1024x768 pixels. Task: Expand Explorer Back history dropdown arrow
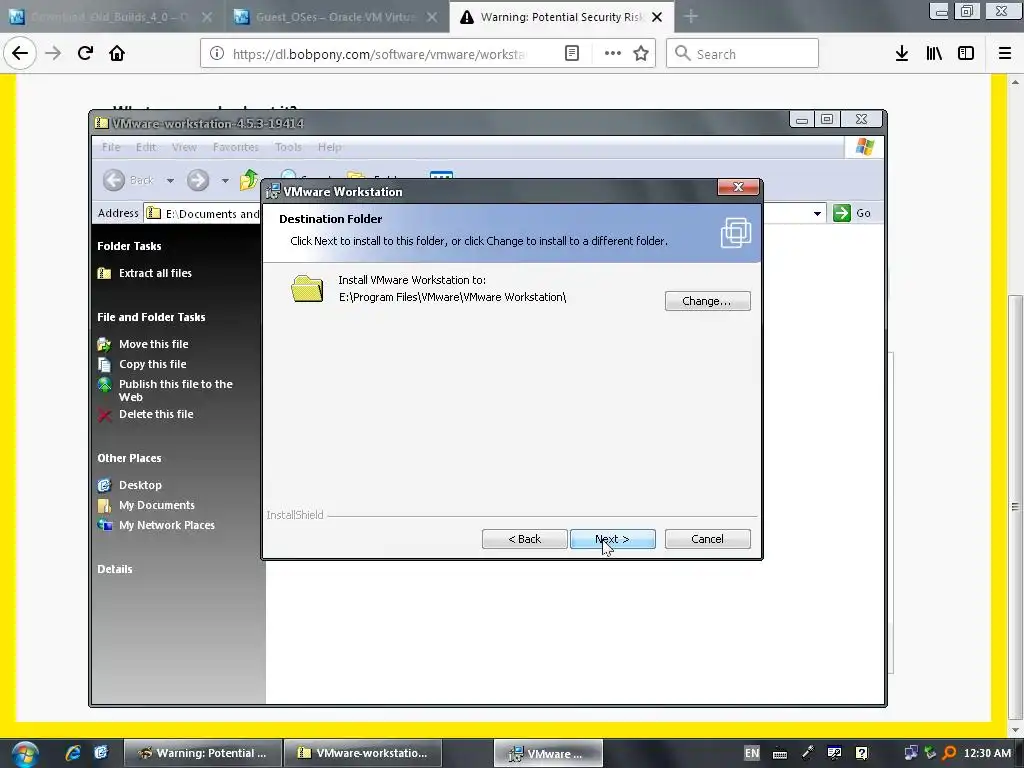point(170,181)
